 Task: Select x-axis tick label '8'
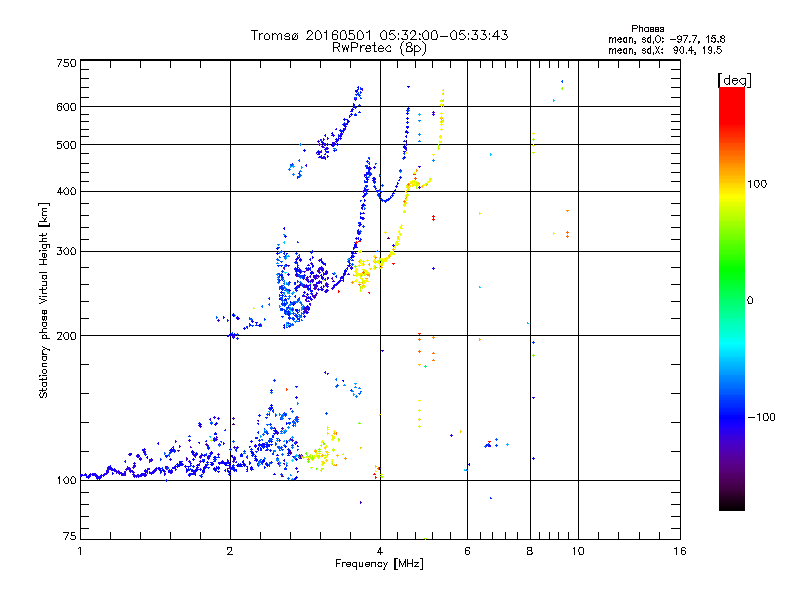tap(530, 551)
